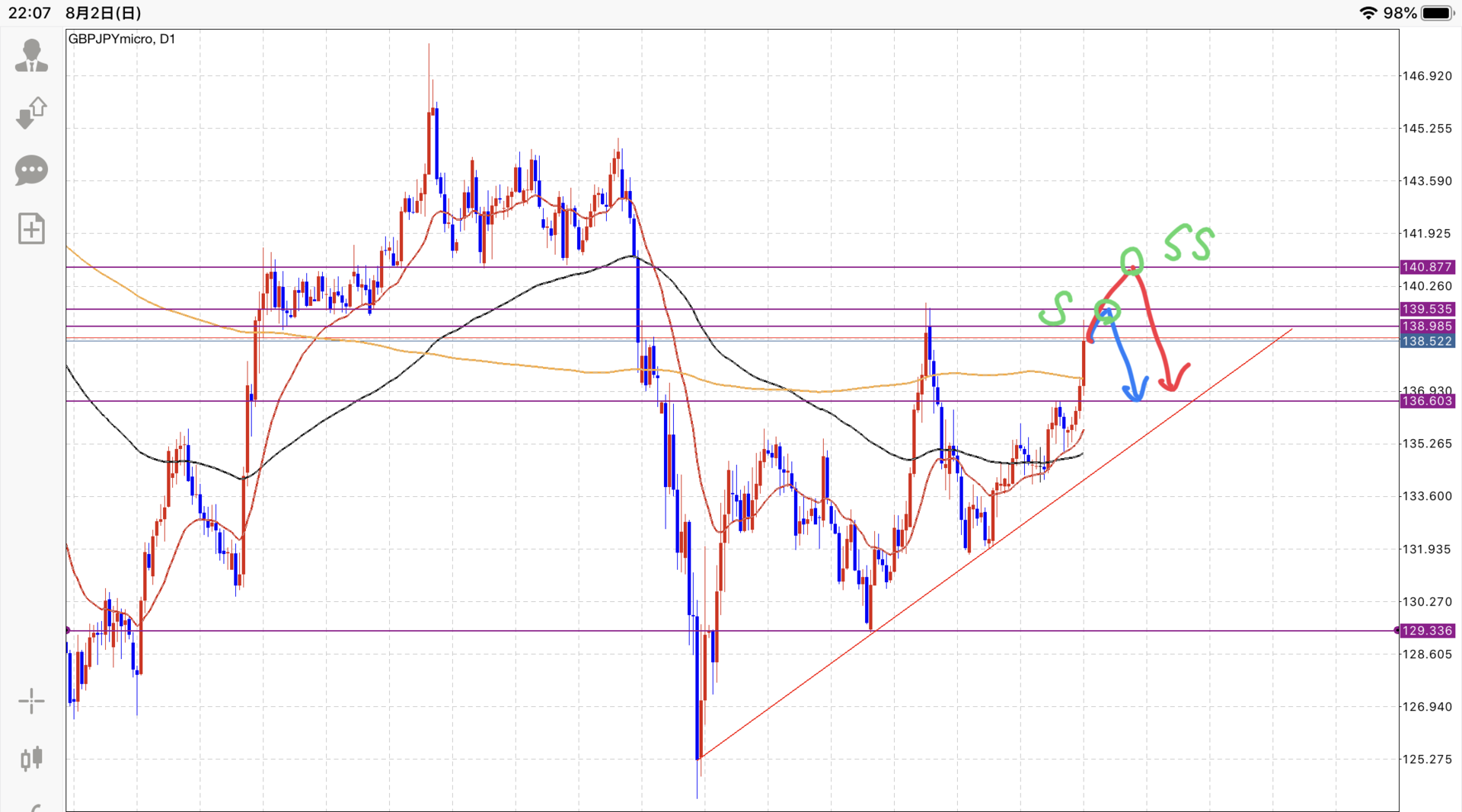The image size is (1462, 812).
Task: Tap the 138.522 current price label
Action: (x=1428, y=341)
